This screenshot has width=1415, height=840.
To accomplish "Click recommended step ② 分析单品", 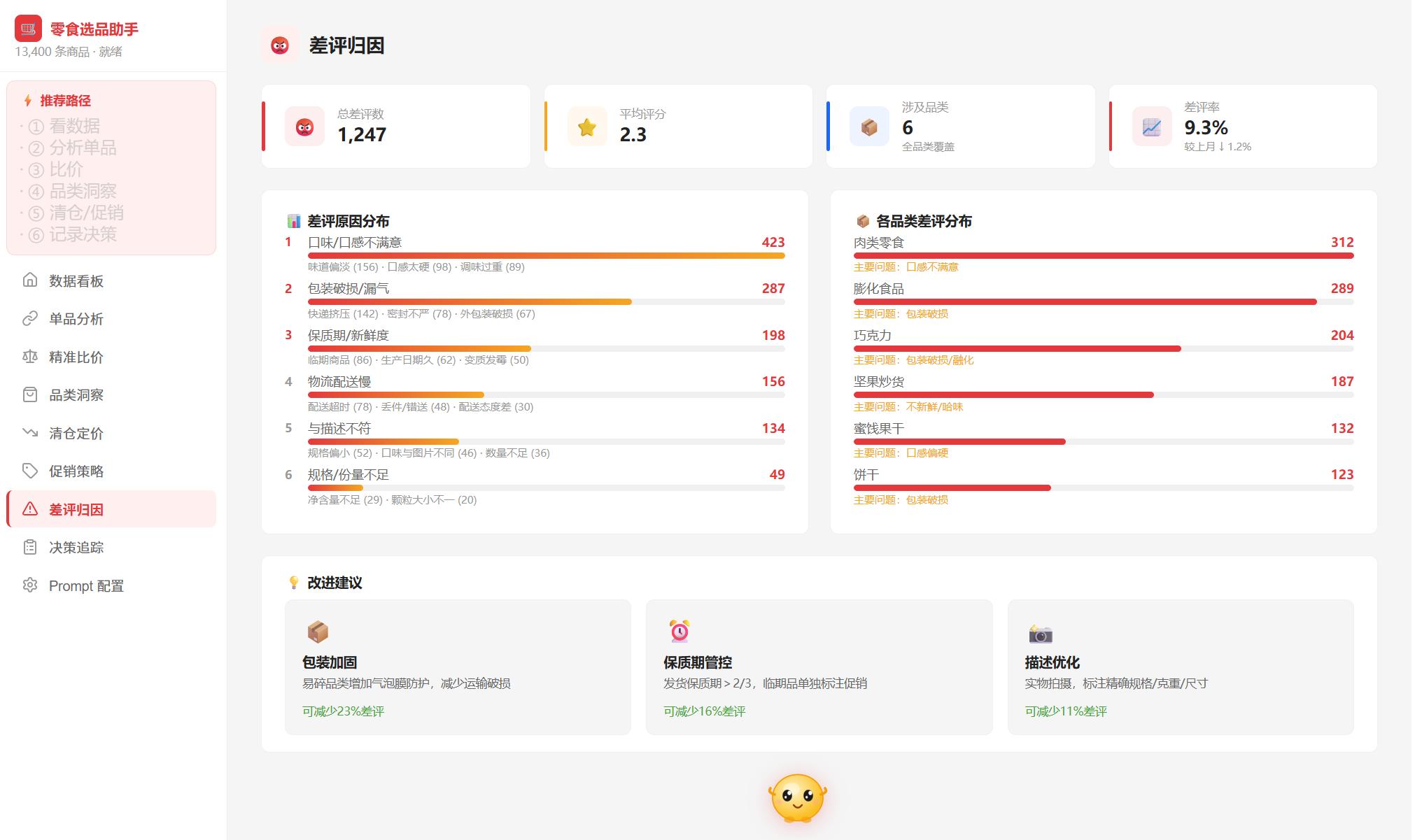I will pos(72,148).
